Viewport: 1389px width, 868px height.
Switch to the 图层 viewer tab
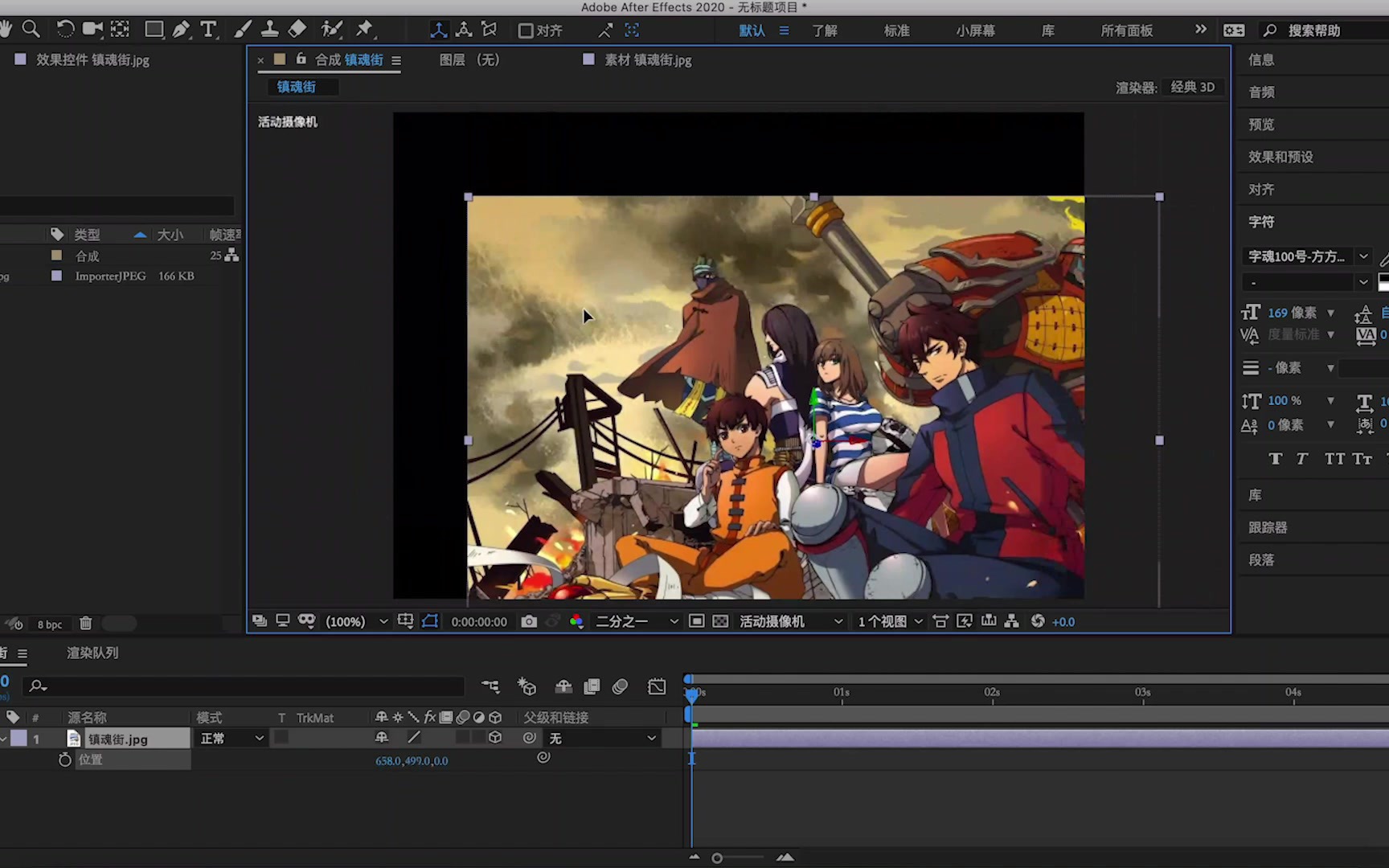click(469, 59)
